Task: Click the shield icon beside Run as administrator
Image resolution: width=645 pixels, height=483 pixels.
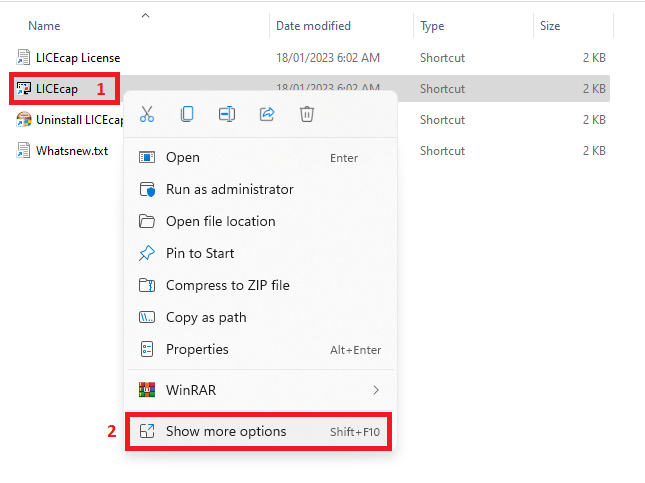Action: point(147,190)
